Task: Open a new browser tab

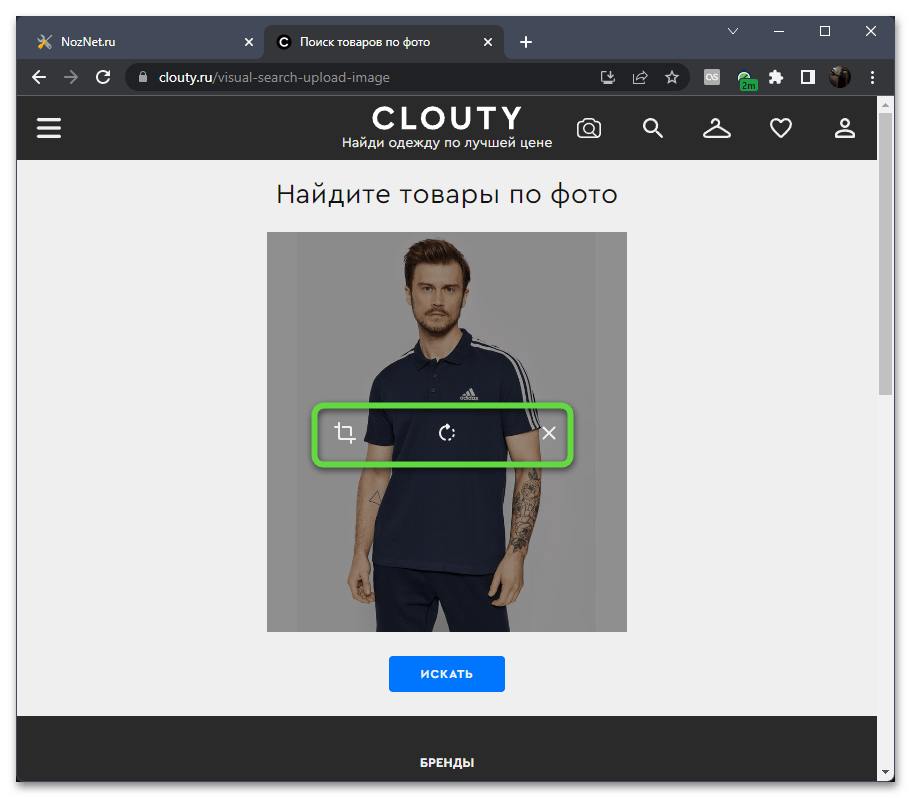Action: pos(526,42)
